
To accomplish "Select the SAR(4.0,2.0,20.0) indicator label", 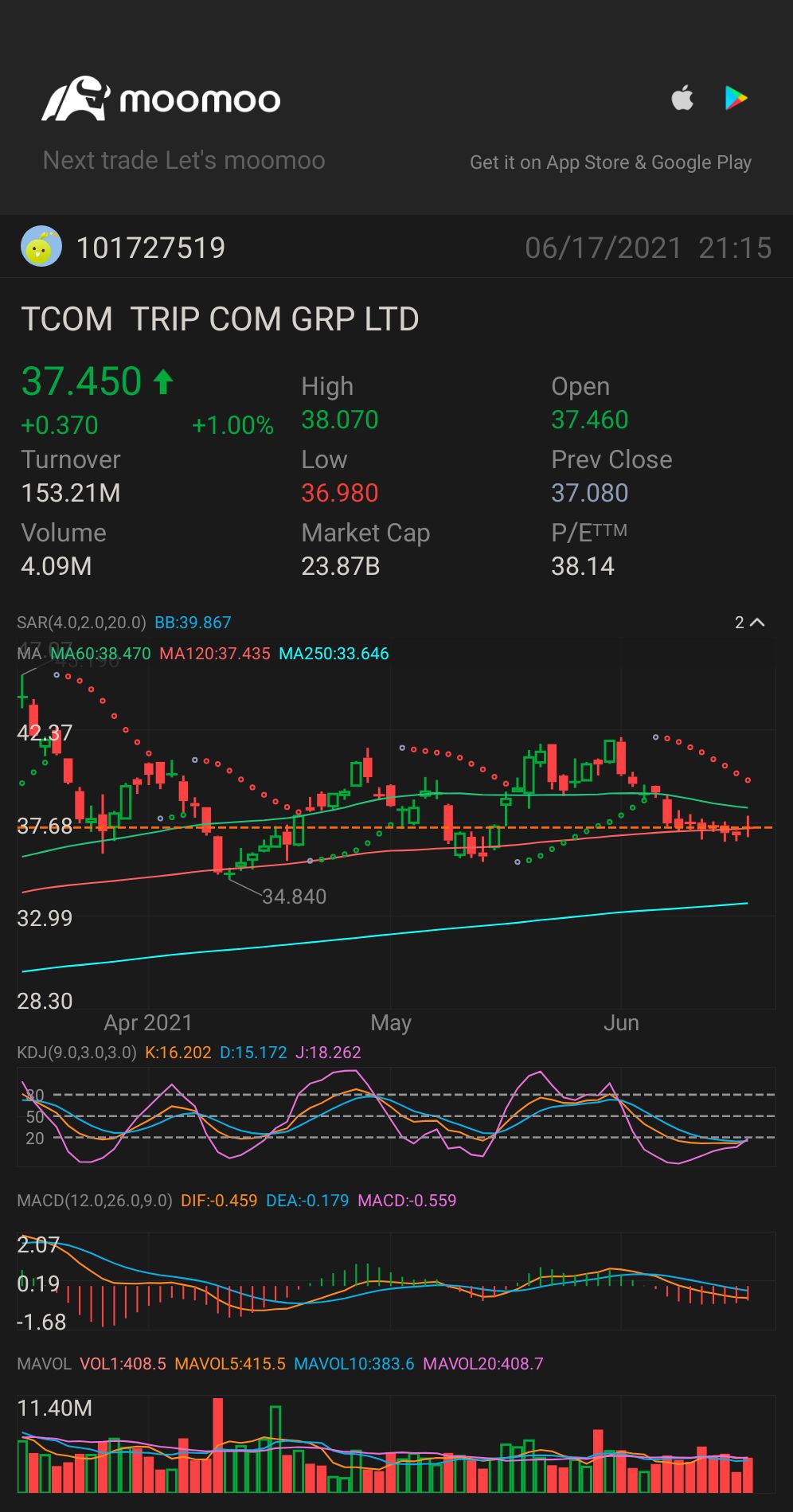I will (x=82, y=623).
